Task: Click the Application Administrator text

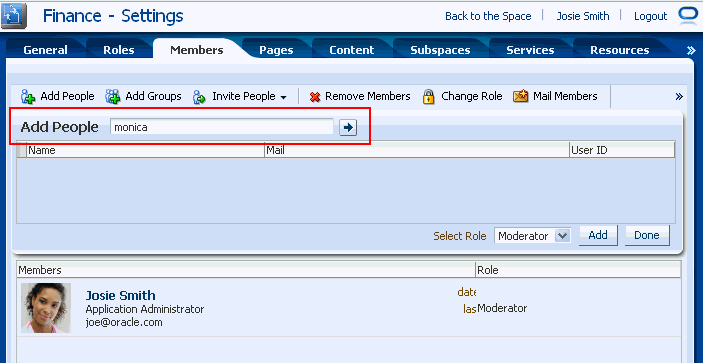Action: pyautogui.click(x=144, y=309)
